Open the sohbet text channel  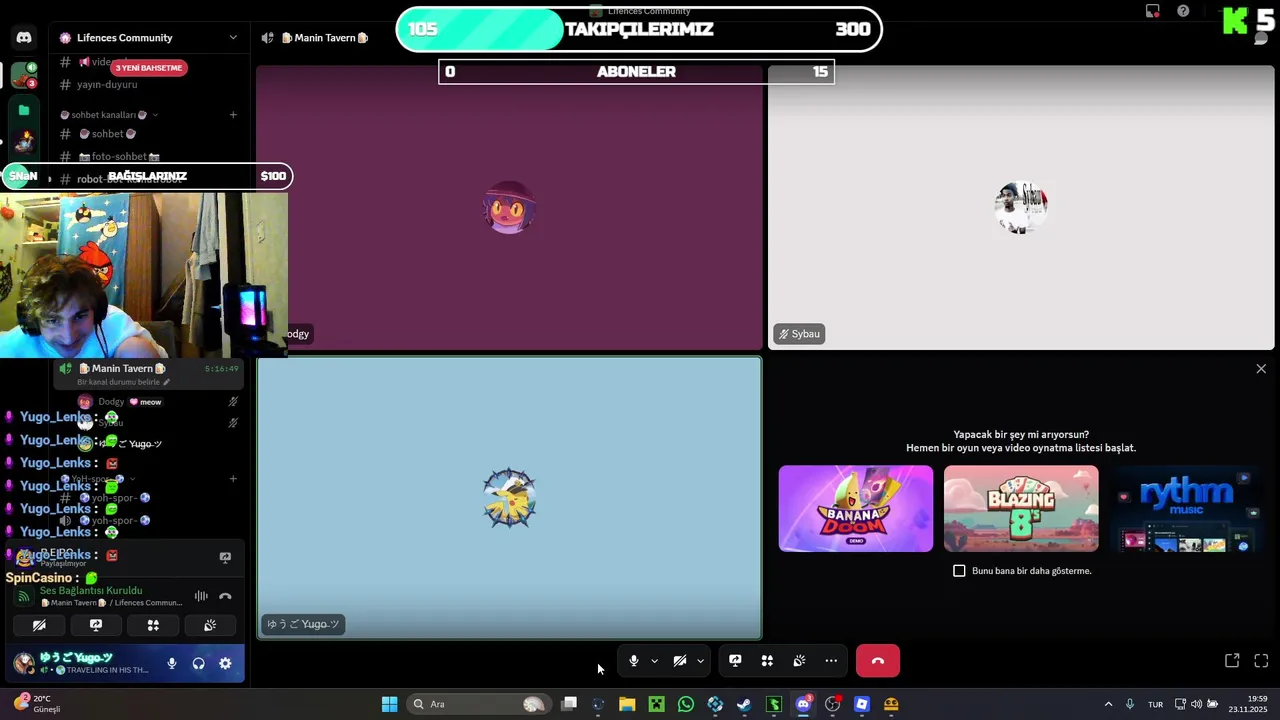click(x=107, y=134)
